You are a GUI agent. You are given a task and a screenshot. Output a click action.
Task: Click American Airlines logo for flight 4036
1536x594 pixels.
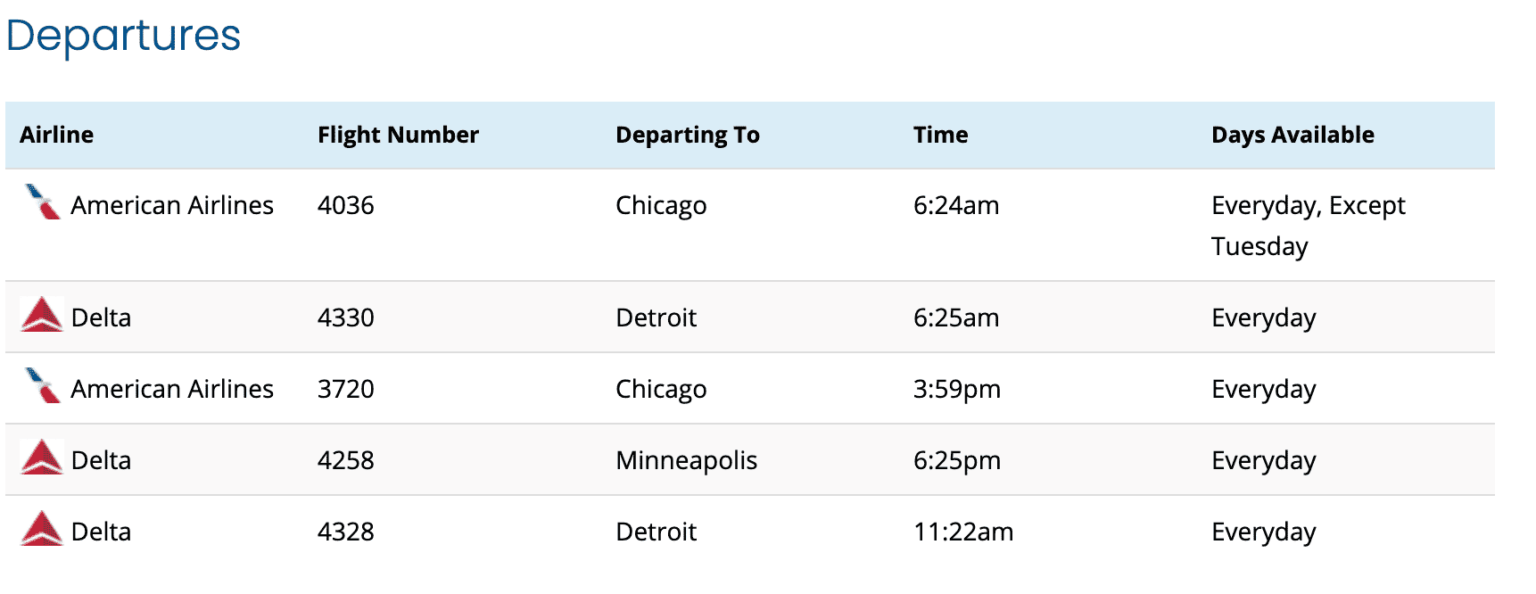42,204
